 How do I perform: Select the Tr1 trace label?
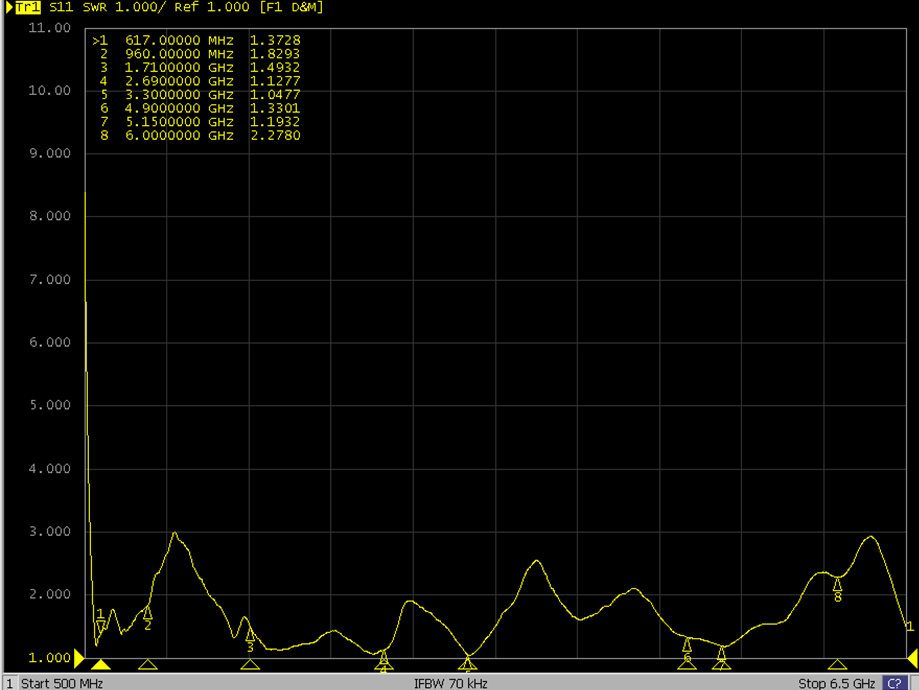(28, 7)
